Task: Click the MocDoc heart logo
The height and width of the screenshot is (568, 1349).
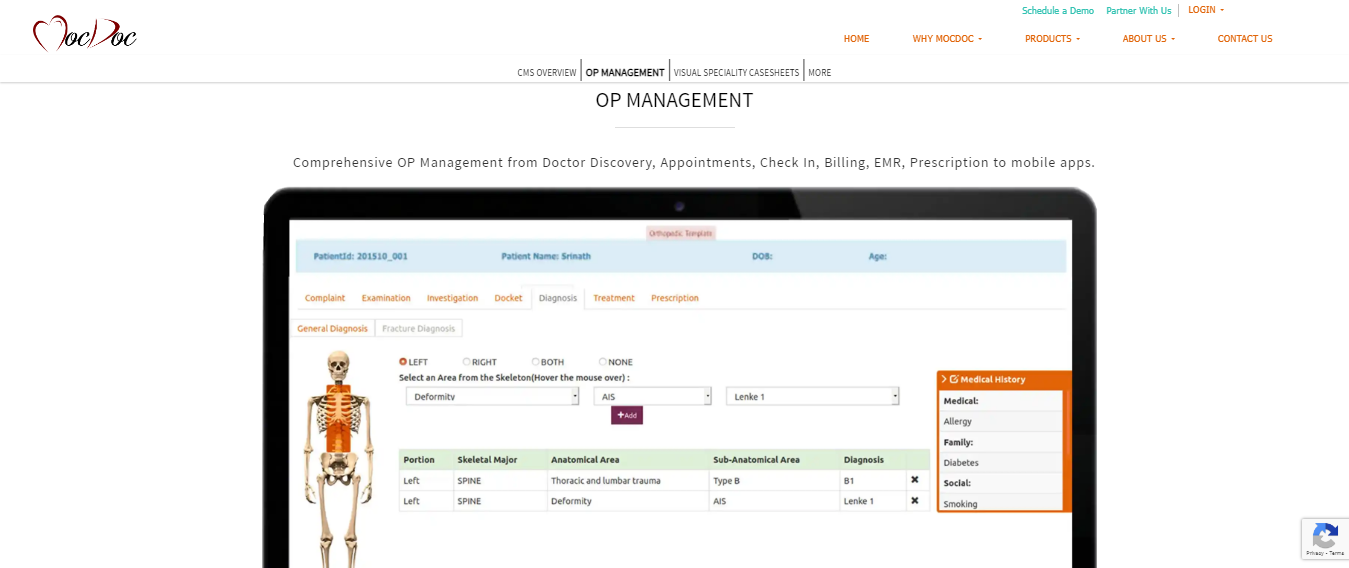Action: point(85,34)
